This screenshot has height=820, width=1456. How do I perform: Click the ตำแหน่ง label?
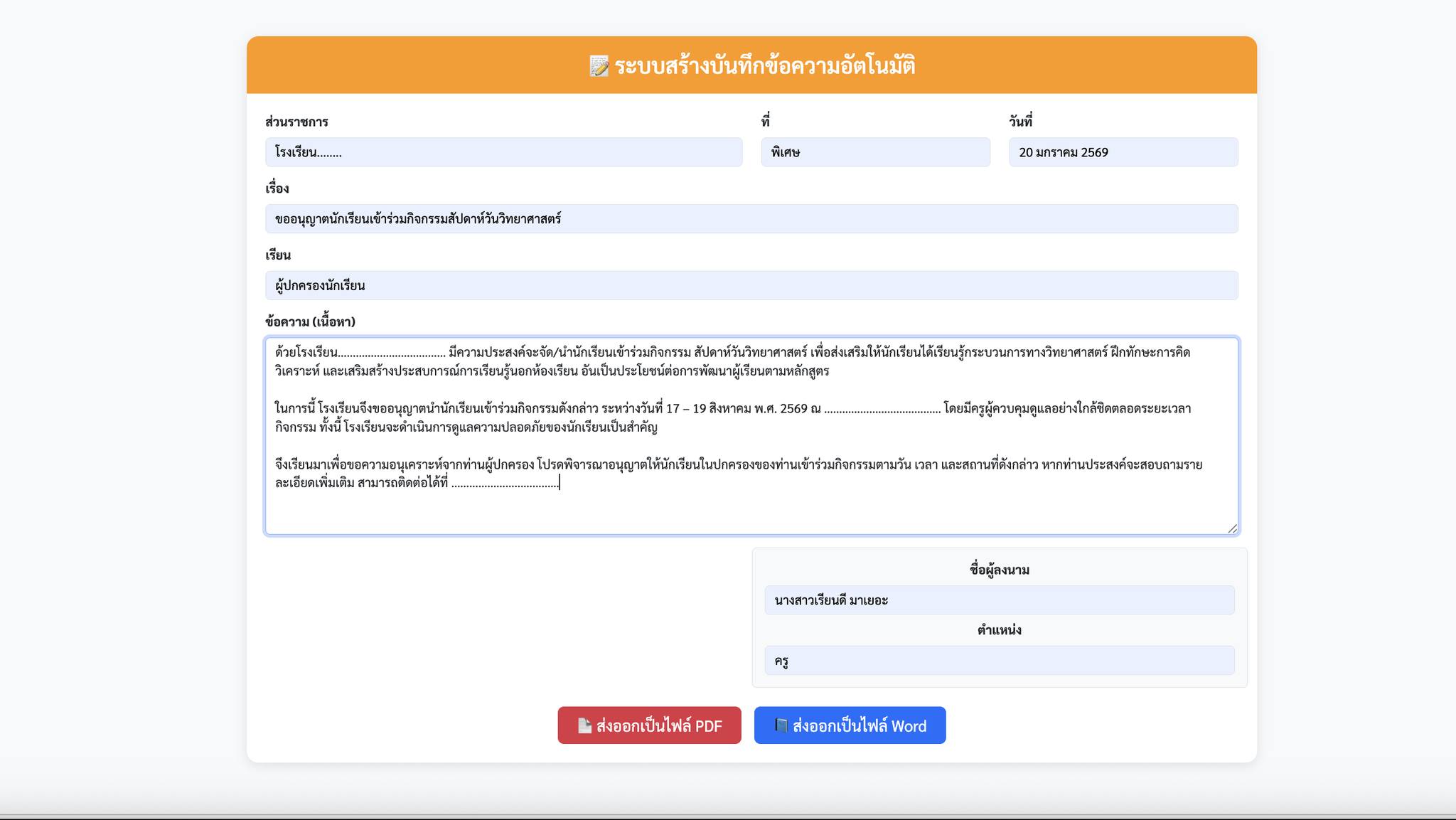click(x=1000, y=630)
